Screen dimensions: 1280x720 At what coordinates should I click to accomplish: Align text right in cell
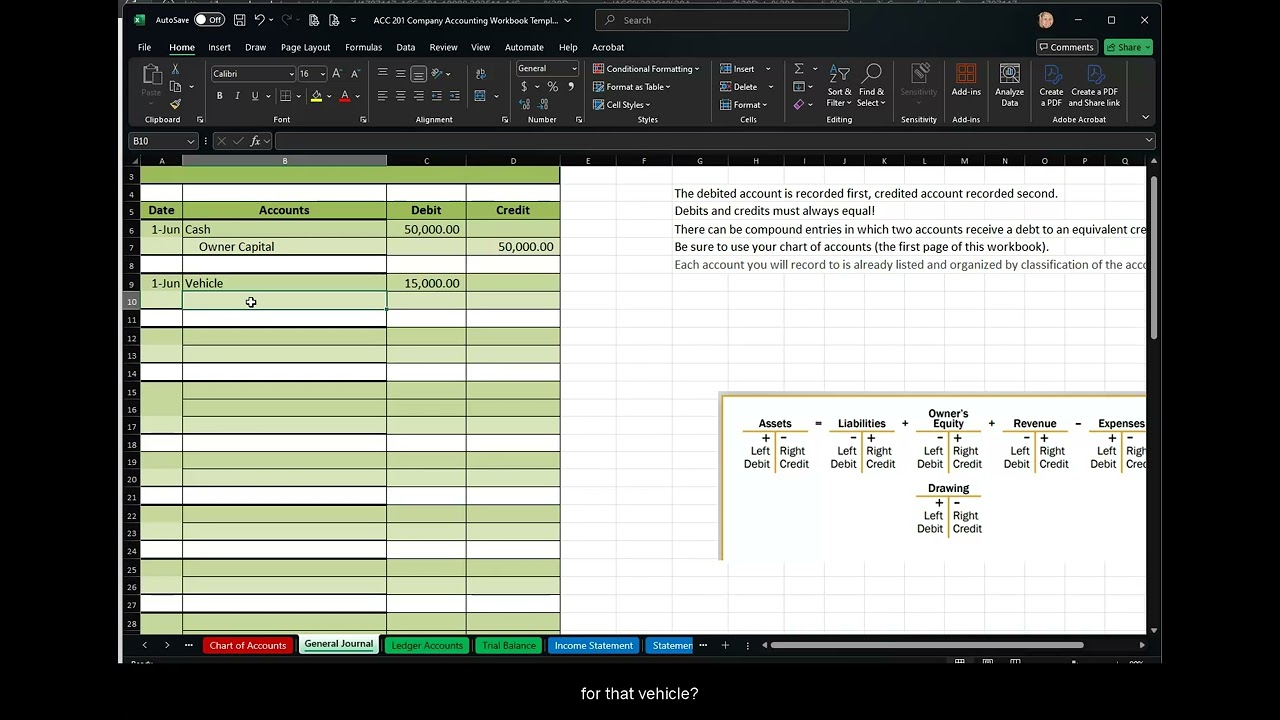418,96
